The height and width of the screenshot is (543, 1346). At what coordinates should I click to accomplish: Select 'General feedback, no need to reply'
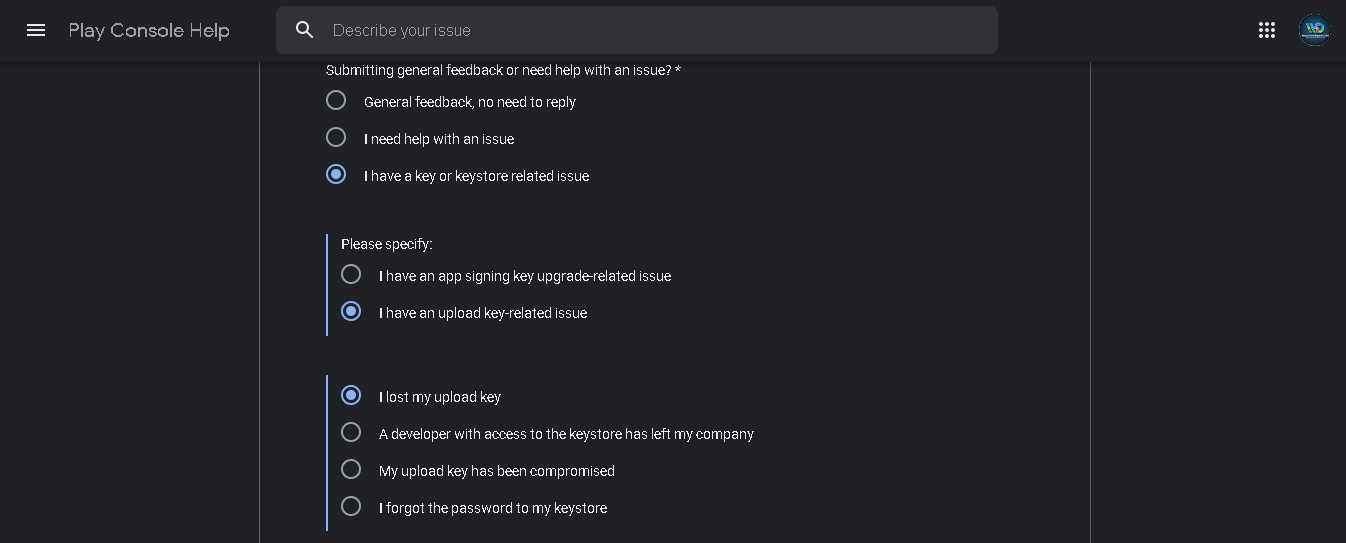[336, 100]
